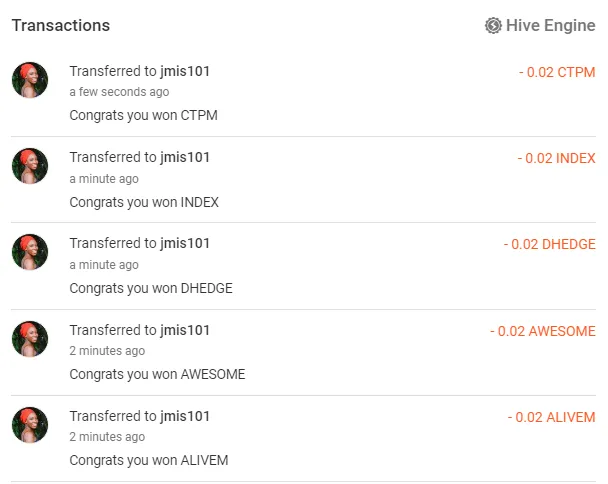Click the 'Congrats you won DHEDGE' memo
The height and width of the screenshot is (484, 608).
[x=151, y=288]
